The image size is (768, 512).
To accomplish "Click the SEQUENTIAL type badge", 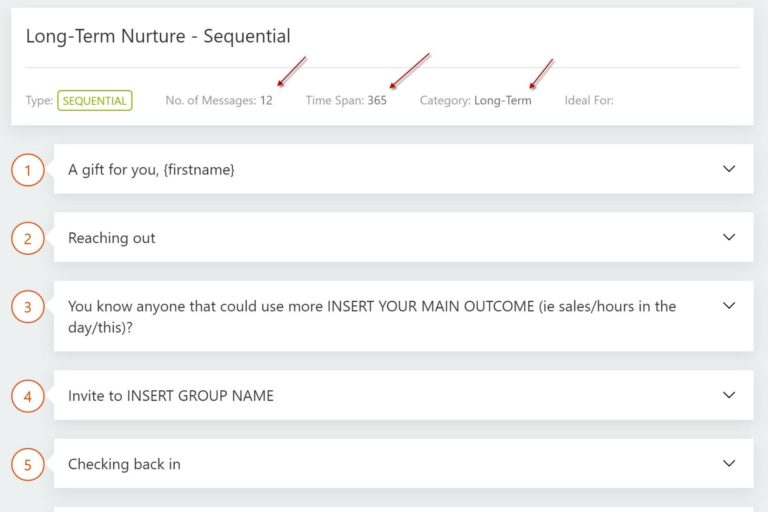I will pyautogui.click(x=95, y=100).
